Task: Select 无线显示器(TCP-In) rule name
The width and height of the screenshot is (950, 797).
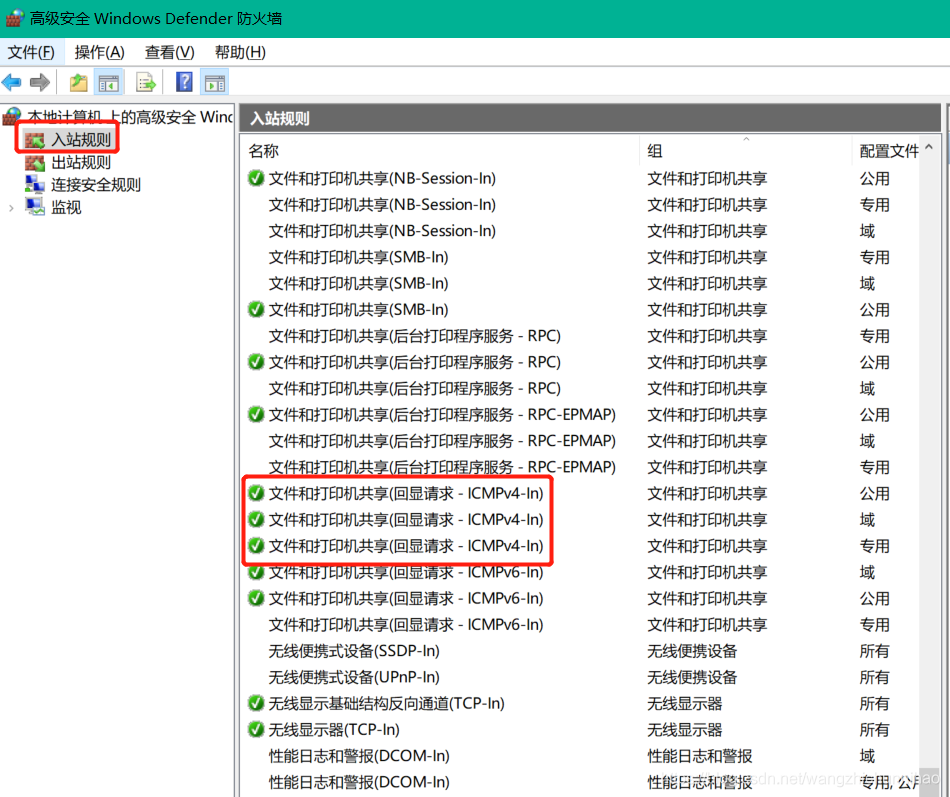Action: coord(334,730)
